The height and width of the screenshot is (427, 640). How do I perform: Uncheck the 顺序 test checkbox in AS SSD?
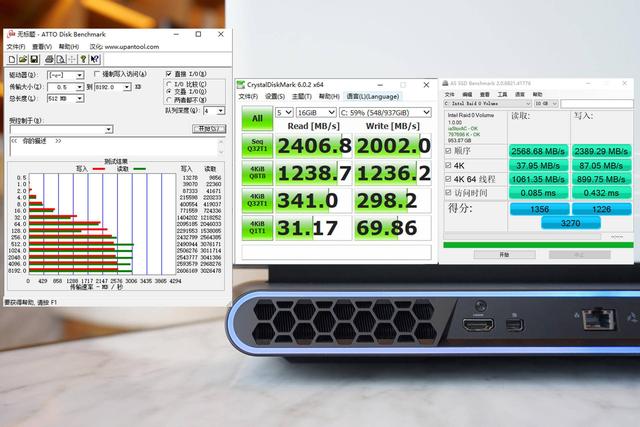448,151
